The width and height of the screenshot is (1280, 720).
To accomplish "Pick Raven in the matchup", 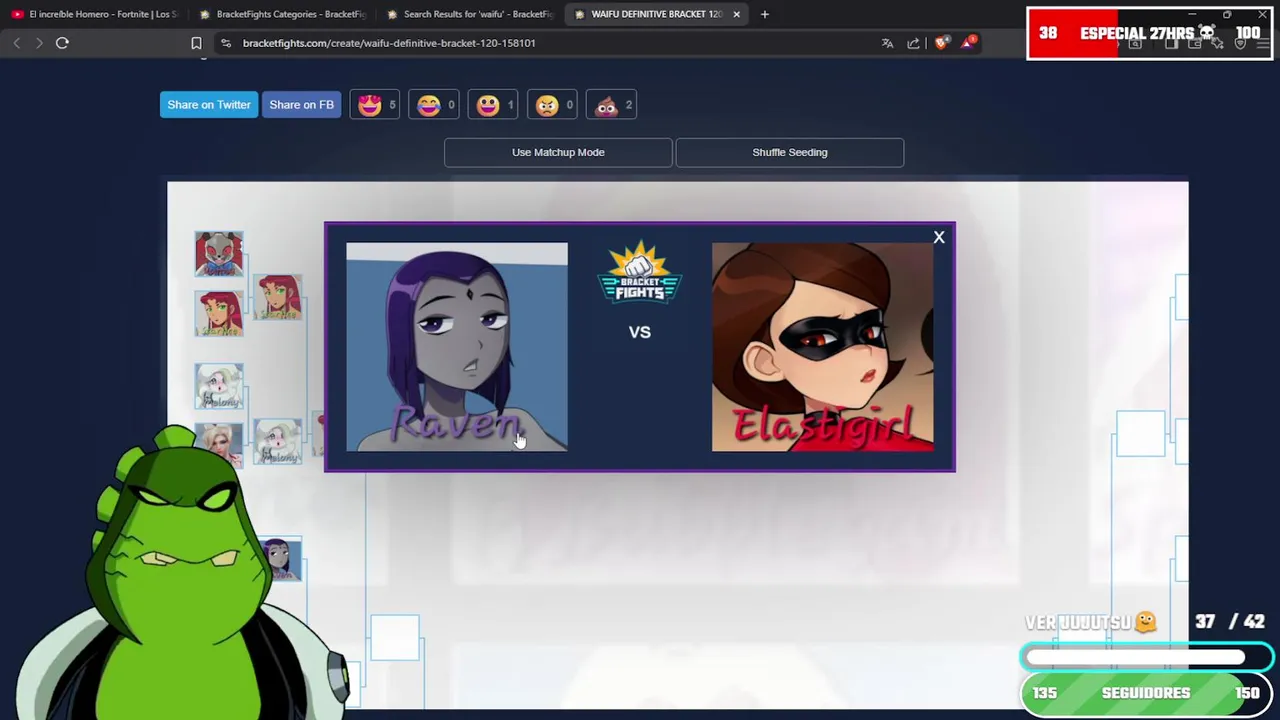I will (456, 346).
